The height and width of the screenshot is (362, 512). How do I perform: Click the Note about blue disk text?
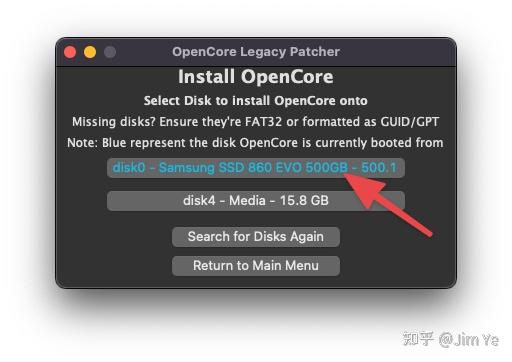[x=255, y=143]
